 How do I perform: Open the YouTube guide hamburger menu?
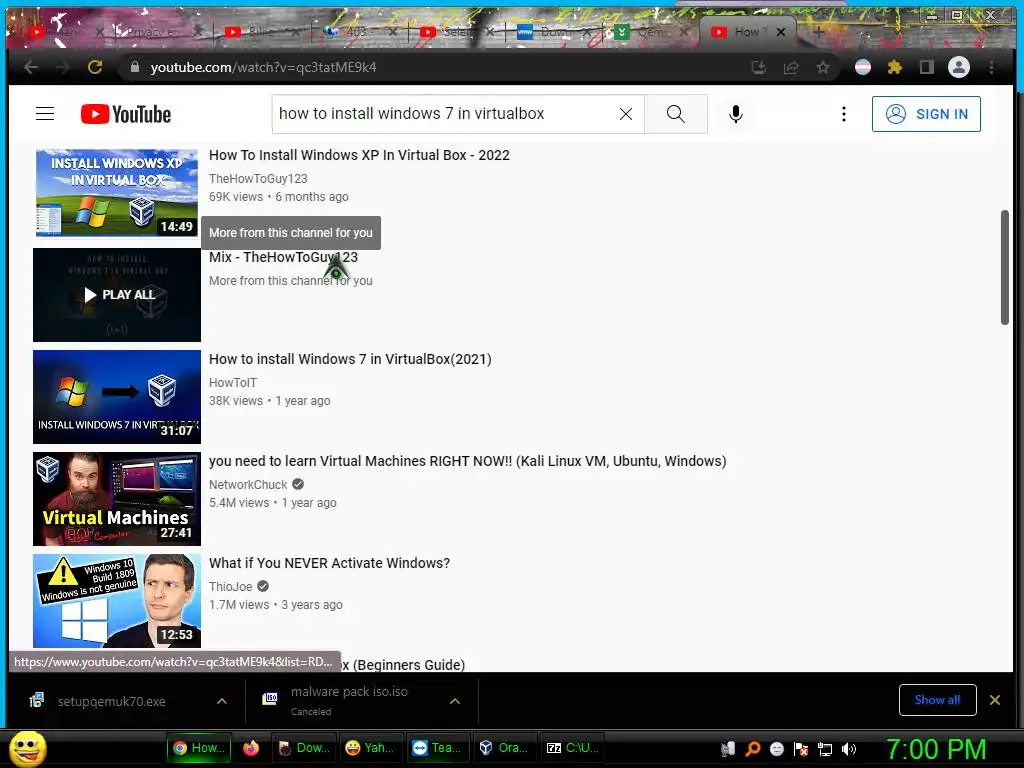pos(45,114)
